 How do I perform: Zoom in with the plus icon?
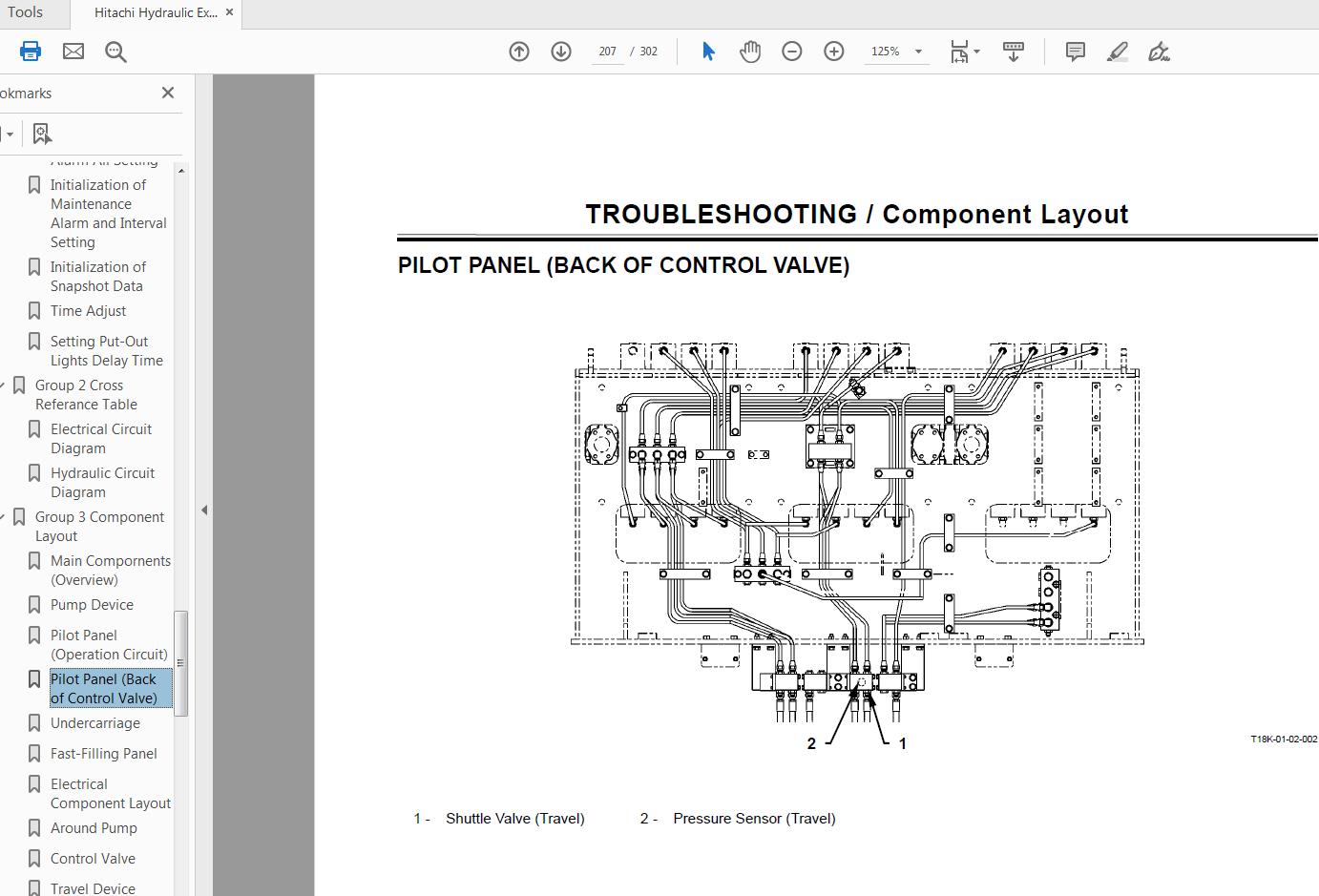[834, 52]
